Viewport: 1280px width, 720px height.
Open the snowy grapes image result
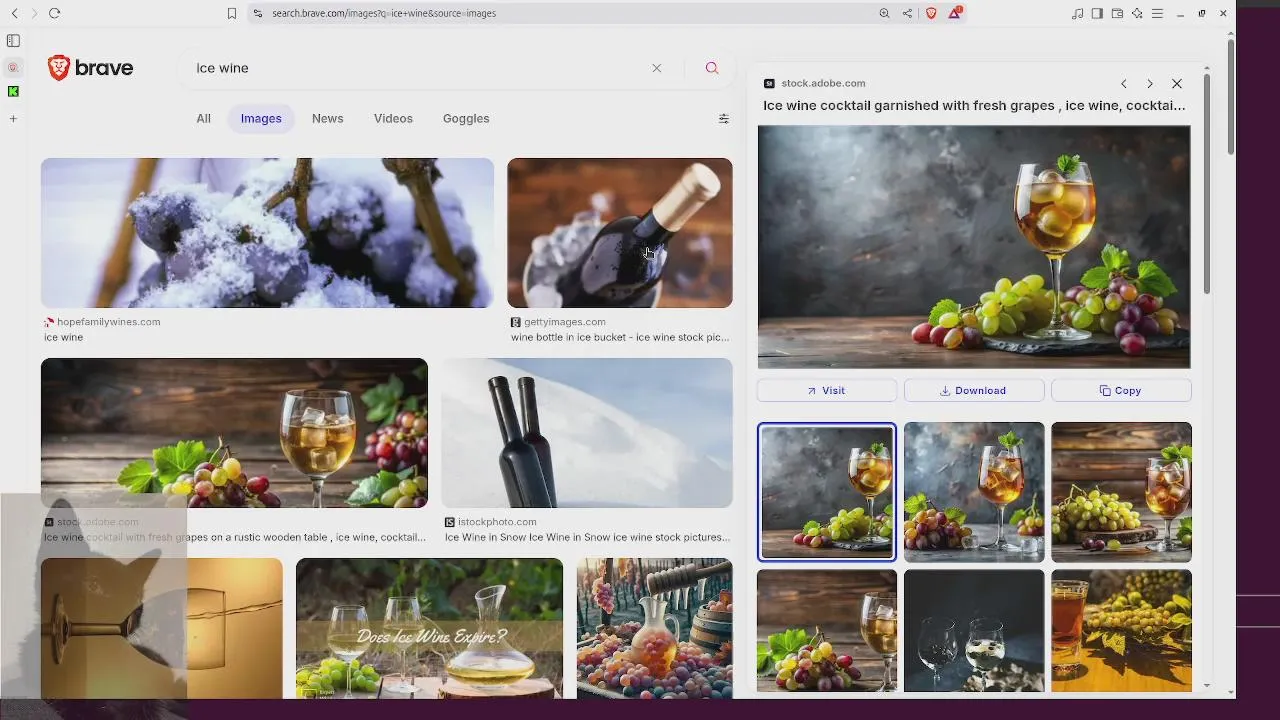pyautogui.click(x=267, y=232)
